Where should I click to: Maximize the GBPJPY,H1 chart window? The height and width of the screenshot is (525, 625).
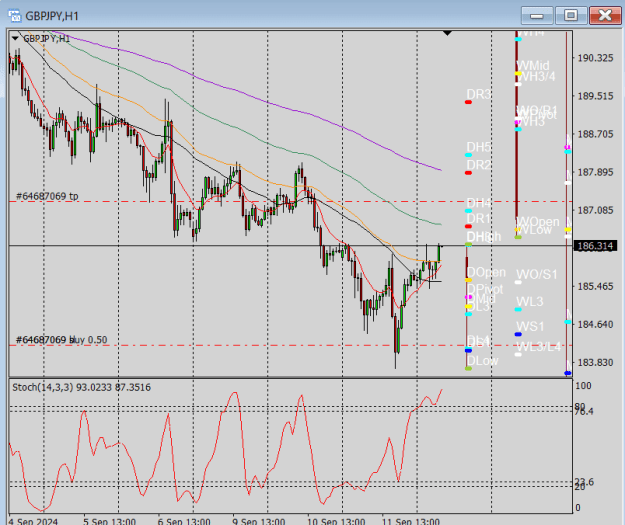[x=571, y=16]
